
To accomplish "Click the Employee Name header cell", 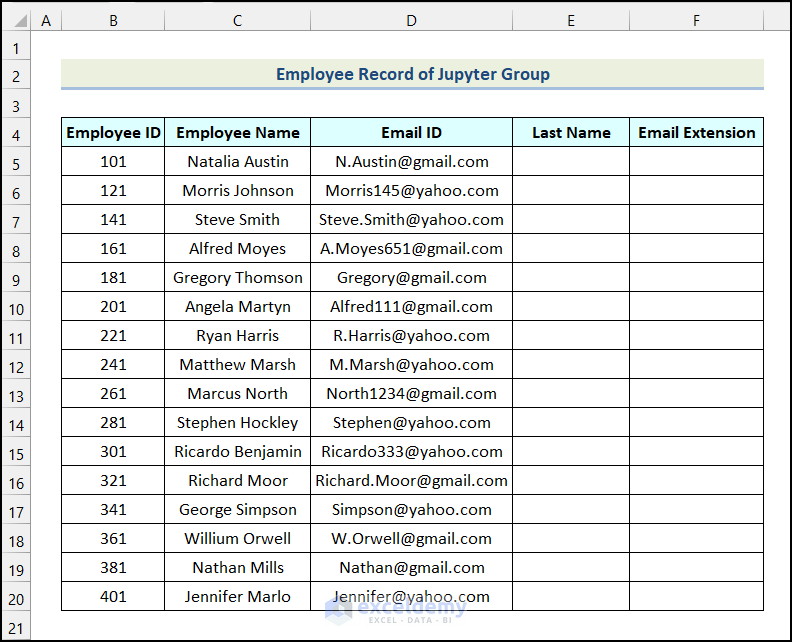I will click(x=237, y=132).
